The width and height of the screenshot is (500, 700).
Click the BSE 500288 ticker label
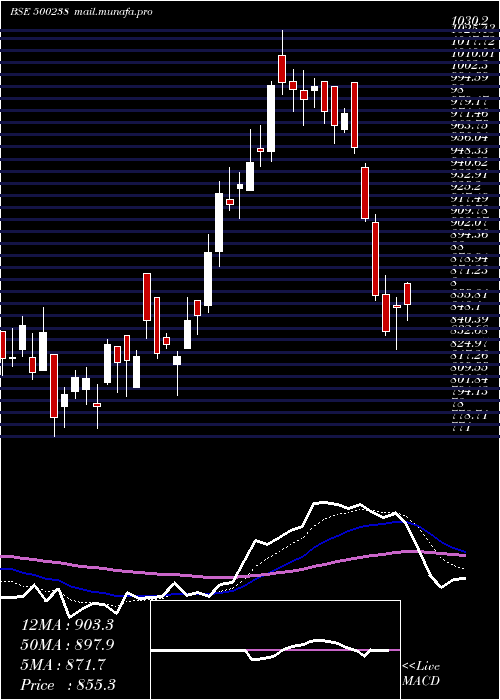(39, 11)
